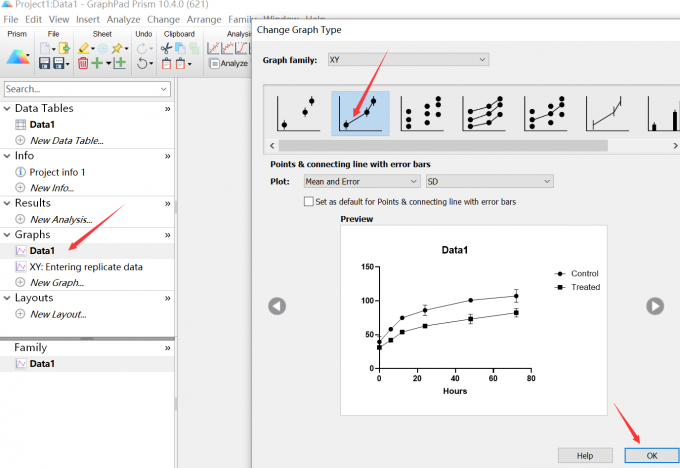Click New Layout... link
The width and height of the screenshot is (680, 468).
[58, 314]
